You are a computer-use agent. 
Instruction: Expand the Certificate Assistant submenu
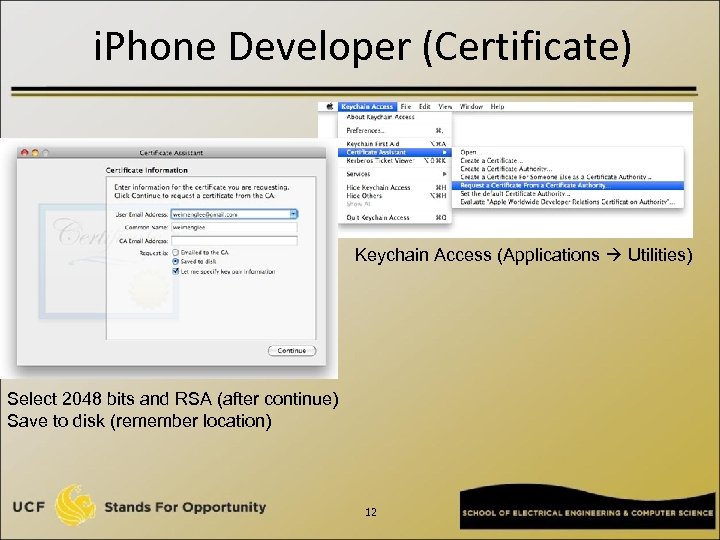[394, 152]
